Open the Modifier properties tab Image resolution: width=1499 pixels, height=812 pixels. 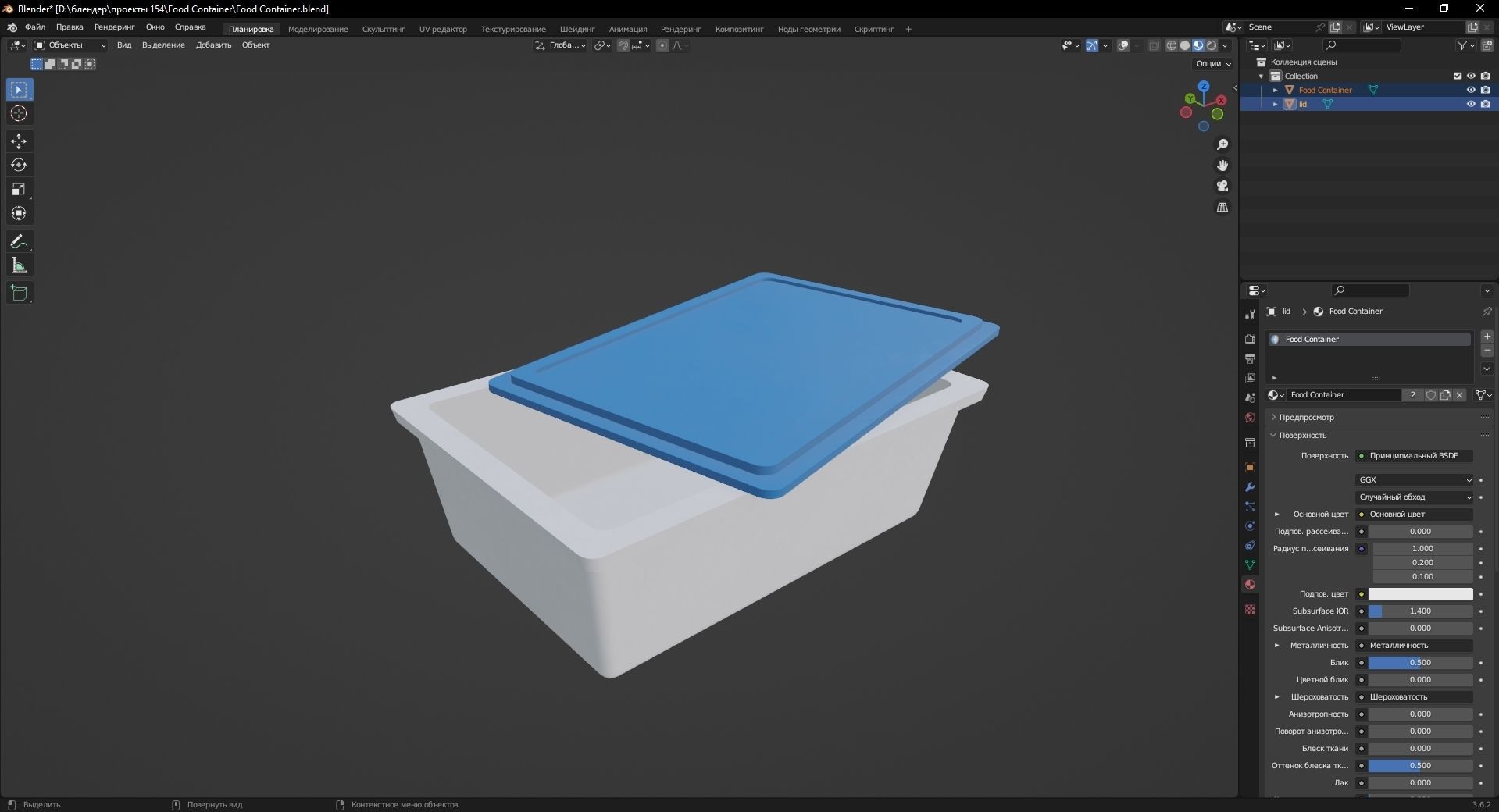pos(1250,487)
